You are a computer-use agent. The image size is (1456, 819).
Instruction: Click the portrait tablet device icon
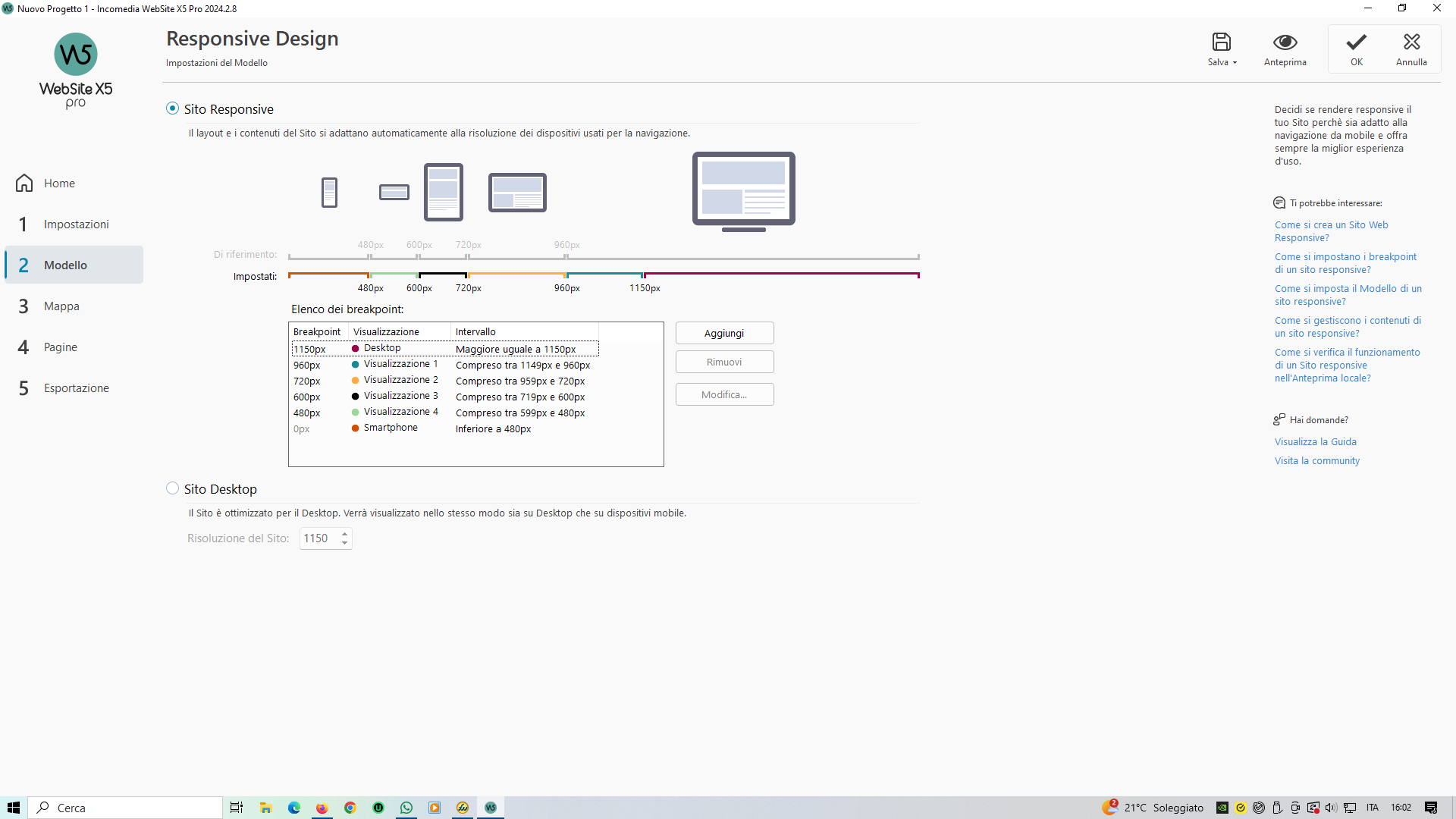point(443,192)
